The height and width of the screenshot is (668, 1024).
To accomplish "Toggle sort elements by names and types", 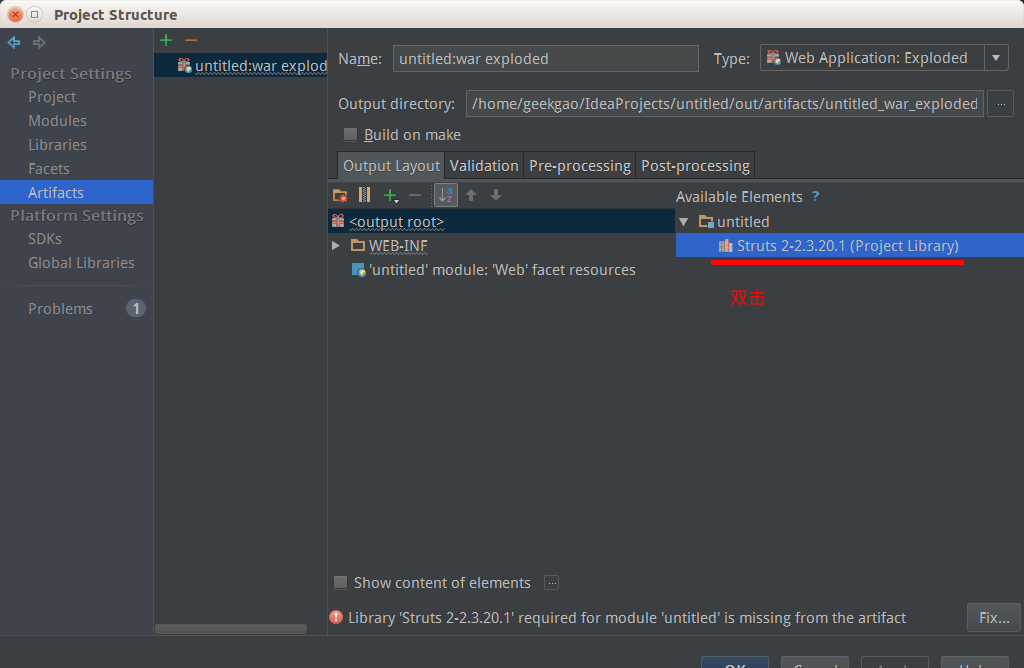I will tap(446, 195).
